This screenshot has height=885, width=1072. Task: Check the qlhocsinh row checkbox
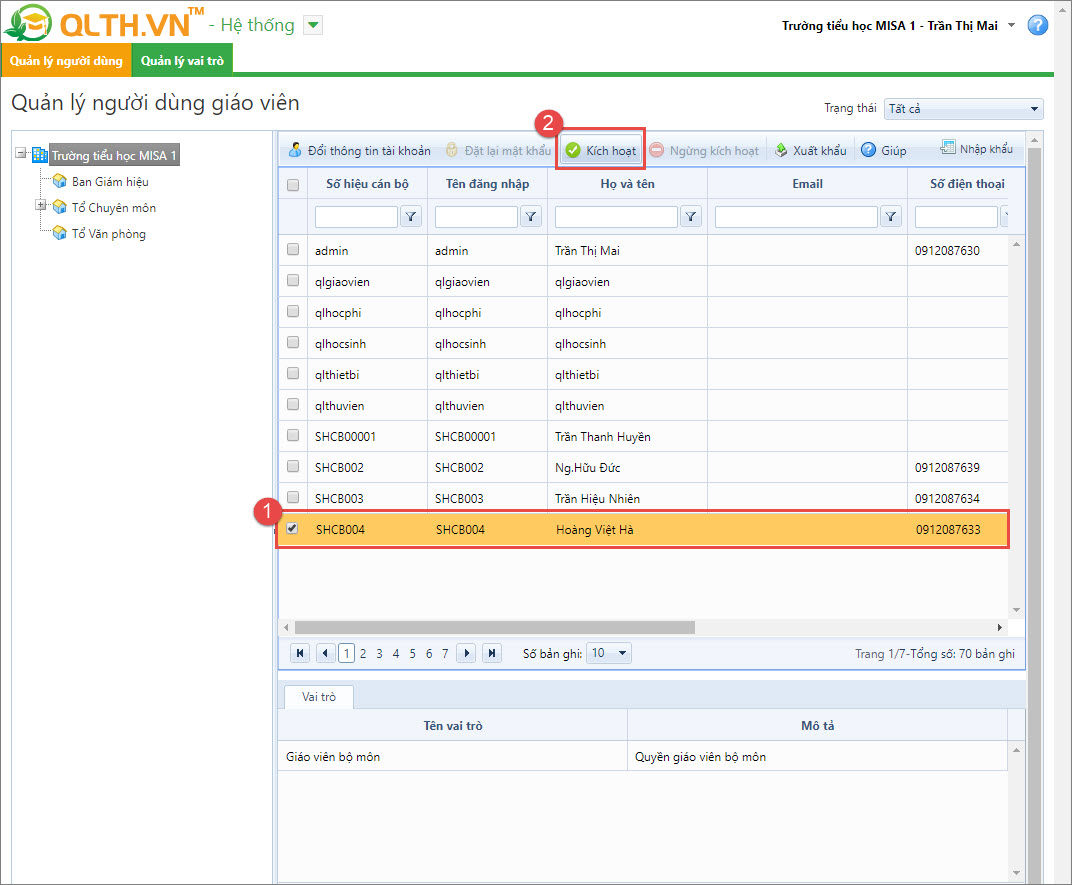293,342
